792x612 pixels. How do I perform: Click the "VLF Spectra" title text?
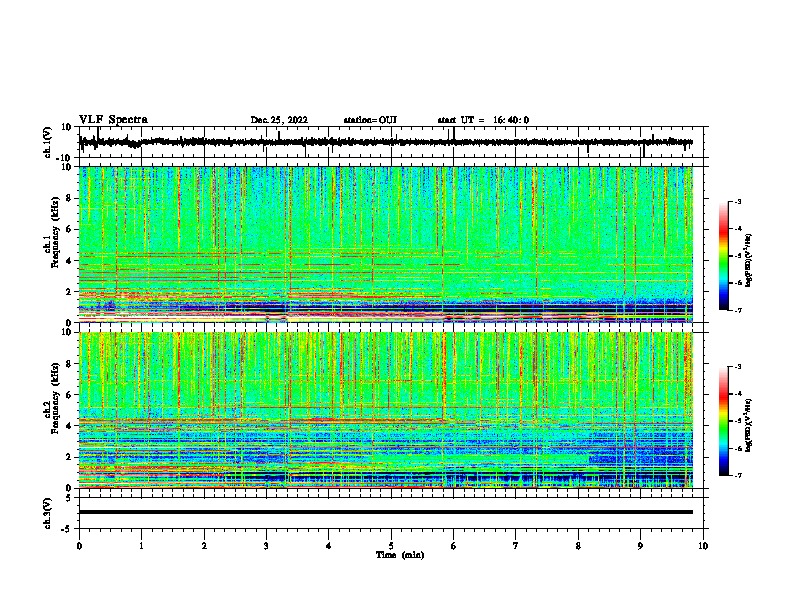coord(114,119)
